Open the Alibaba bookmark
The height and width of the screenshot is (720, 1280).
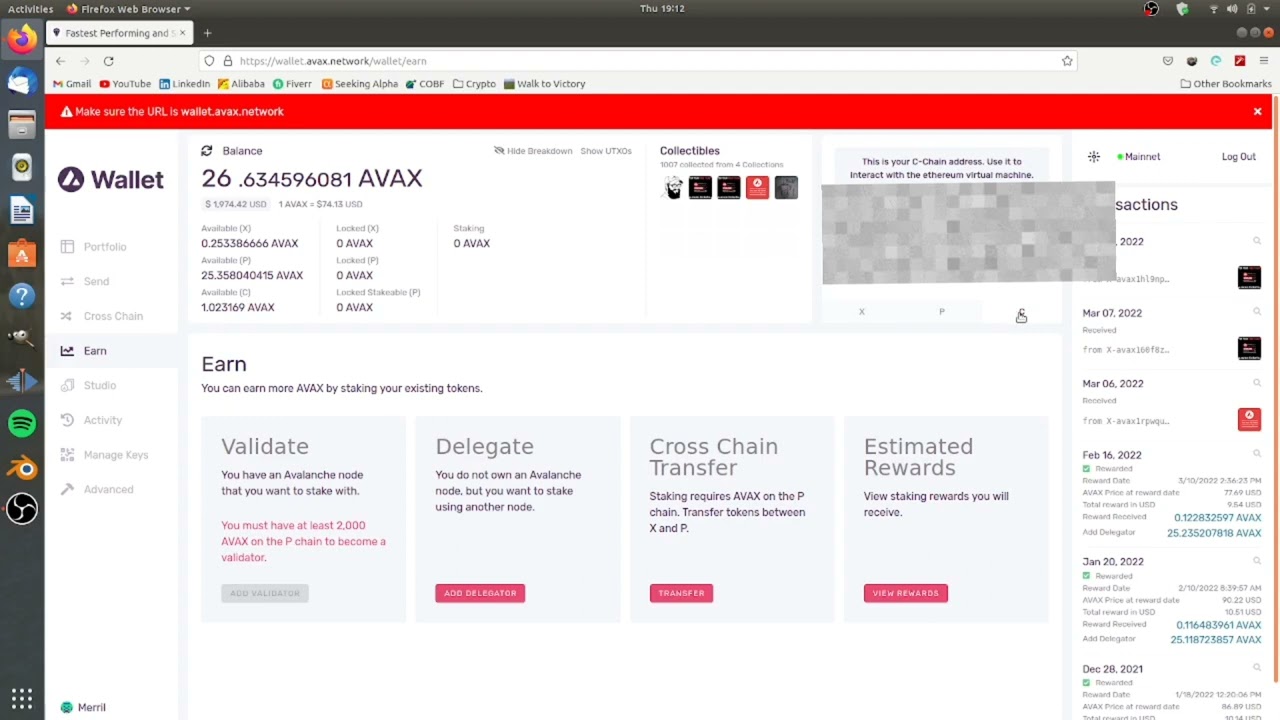(241, 84)
